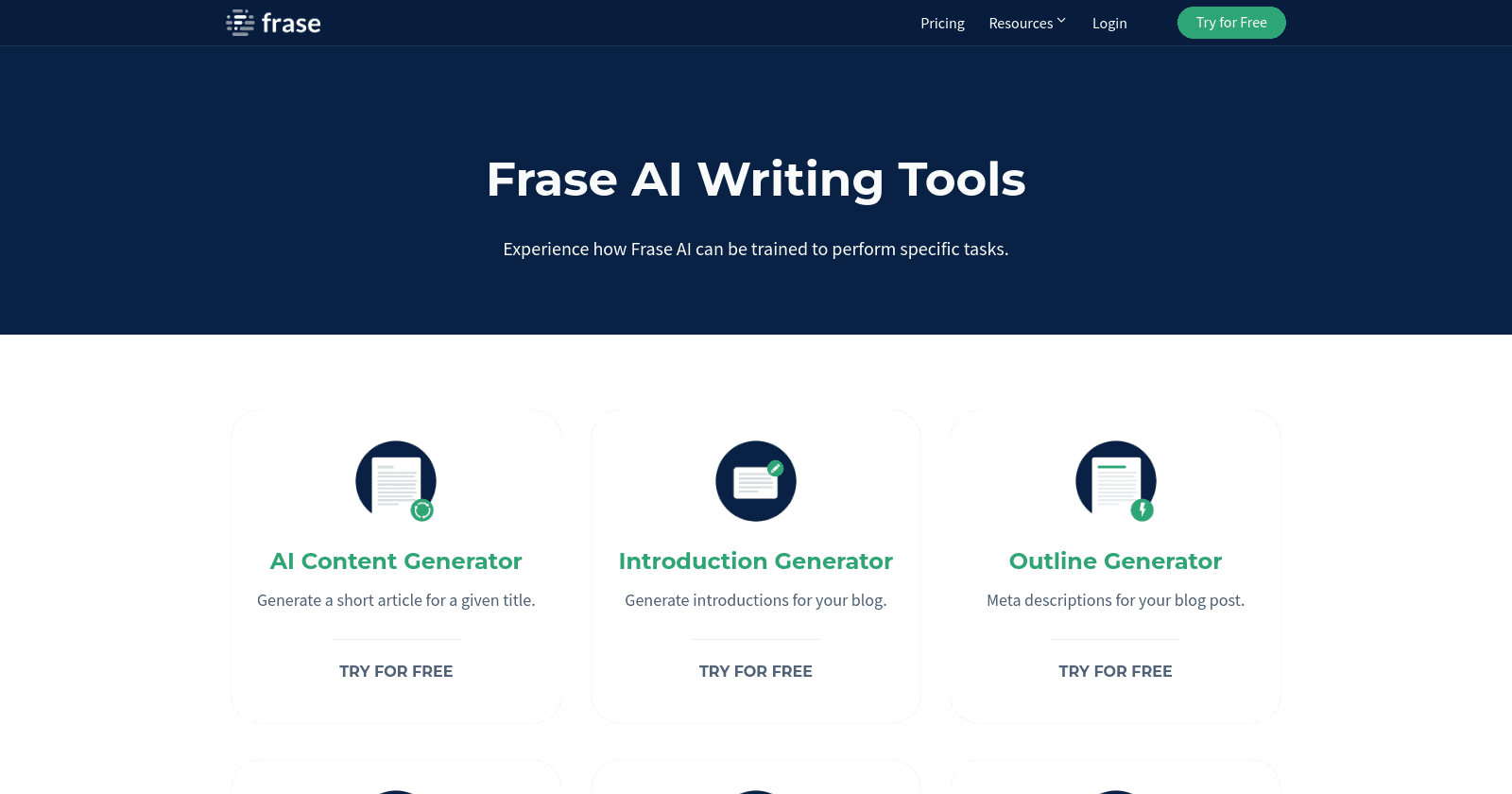Click the frase logo in header
Screen dimensions: 1512x794
[273, 23]
